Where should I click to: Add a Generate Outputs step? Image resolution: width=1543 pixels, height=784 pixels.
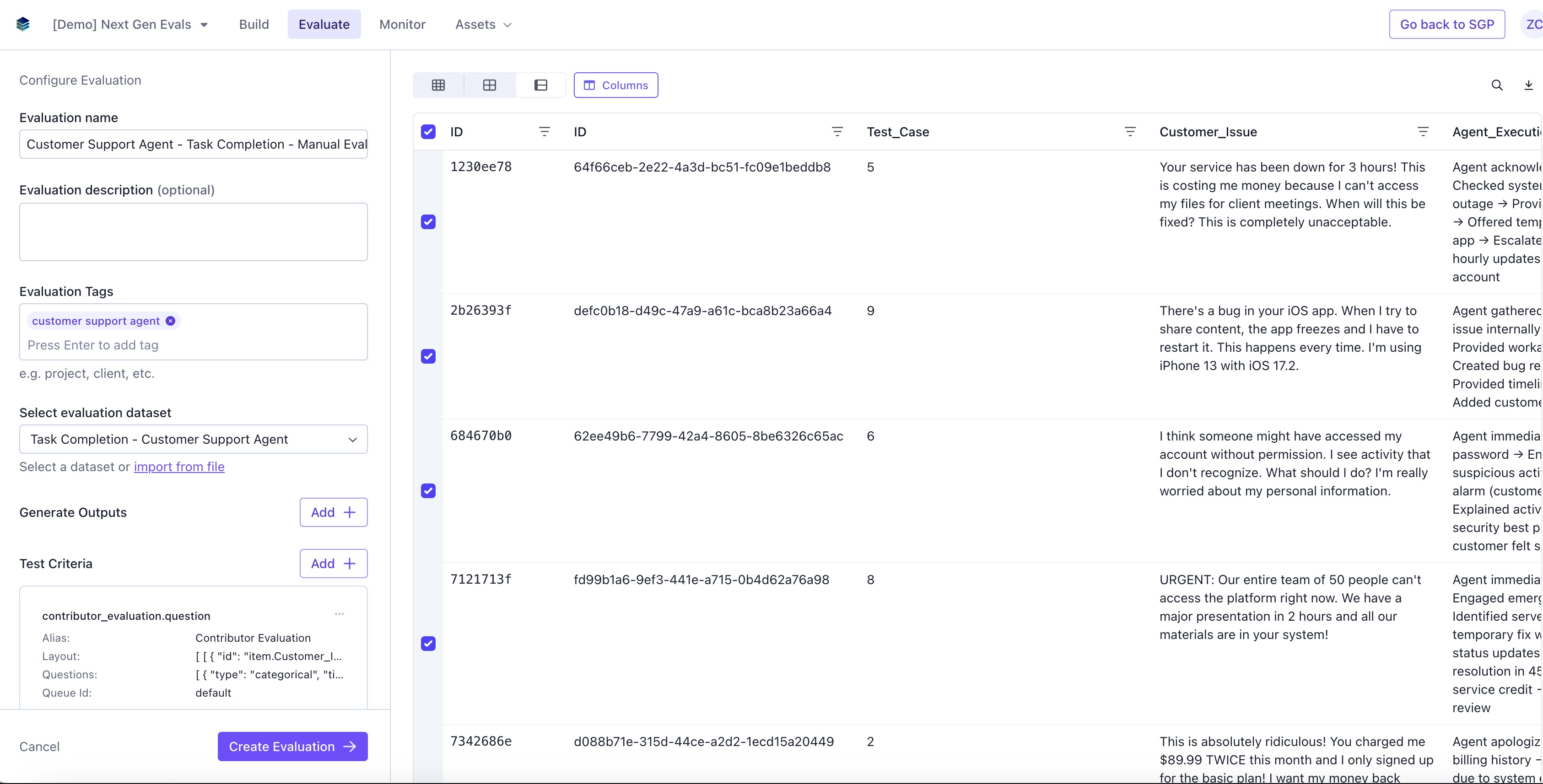[334, 513]
